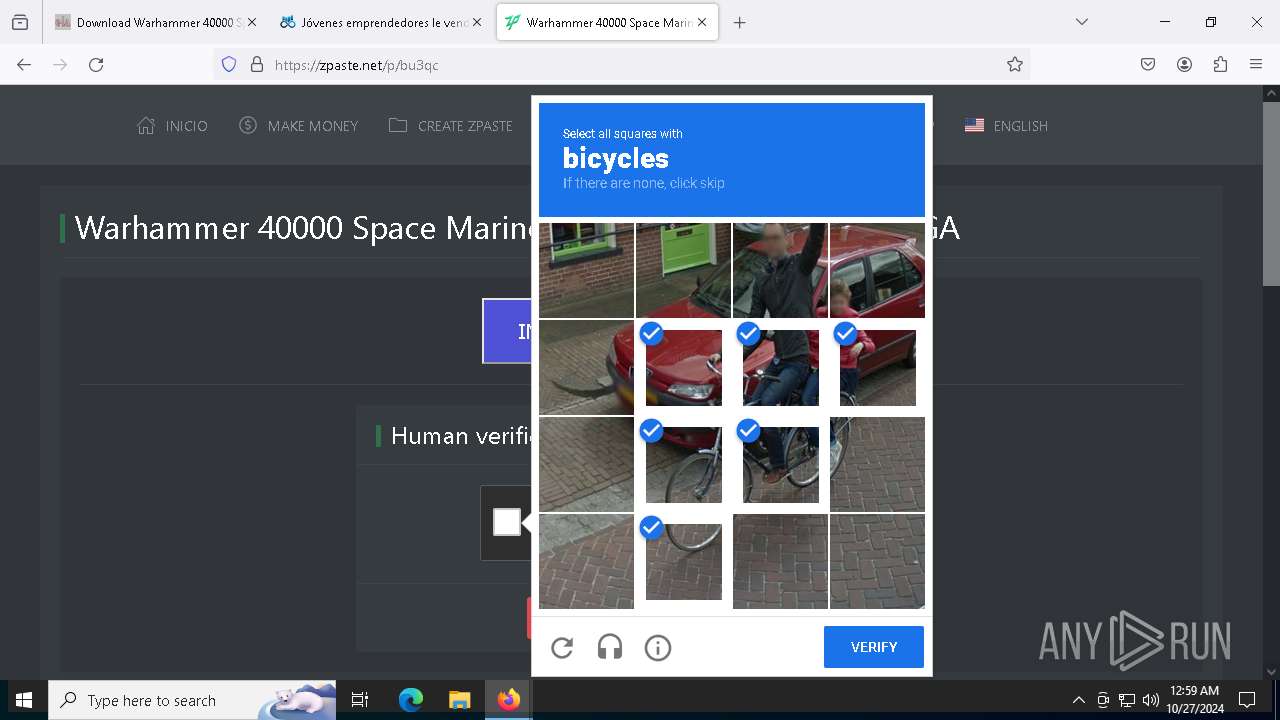This screenshot has width=1280, height=720.
Task: Open captcha information icon
Action: (x=658, y=648)
